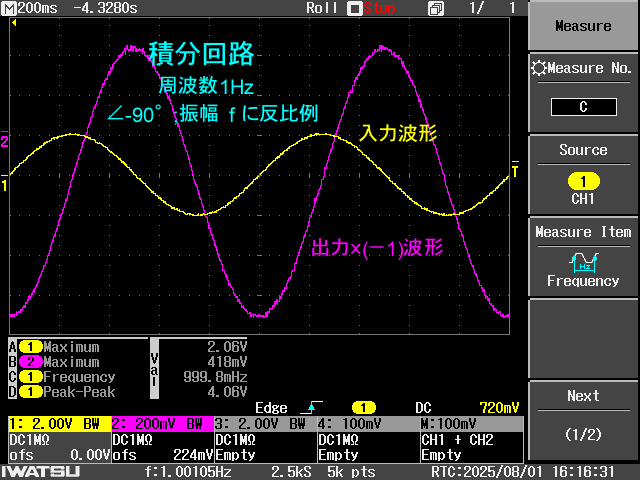Click the magenta channel 2 badge in row B
This screenshot has width=640, height=480.
30,362
